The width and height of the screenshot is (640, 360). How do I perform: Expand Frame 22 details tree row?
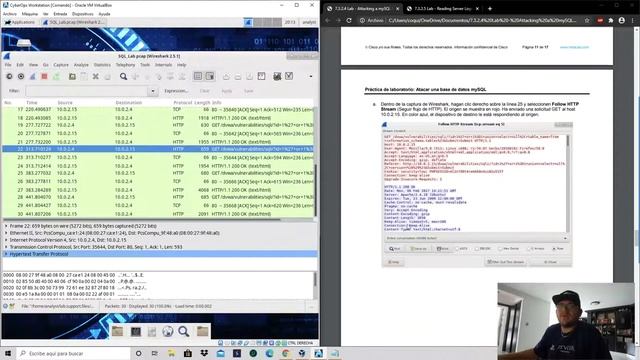6,226
